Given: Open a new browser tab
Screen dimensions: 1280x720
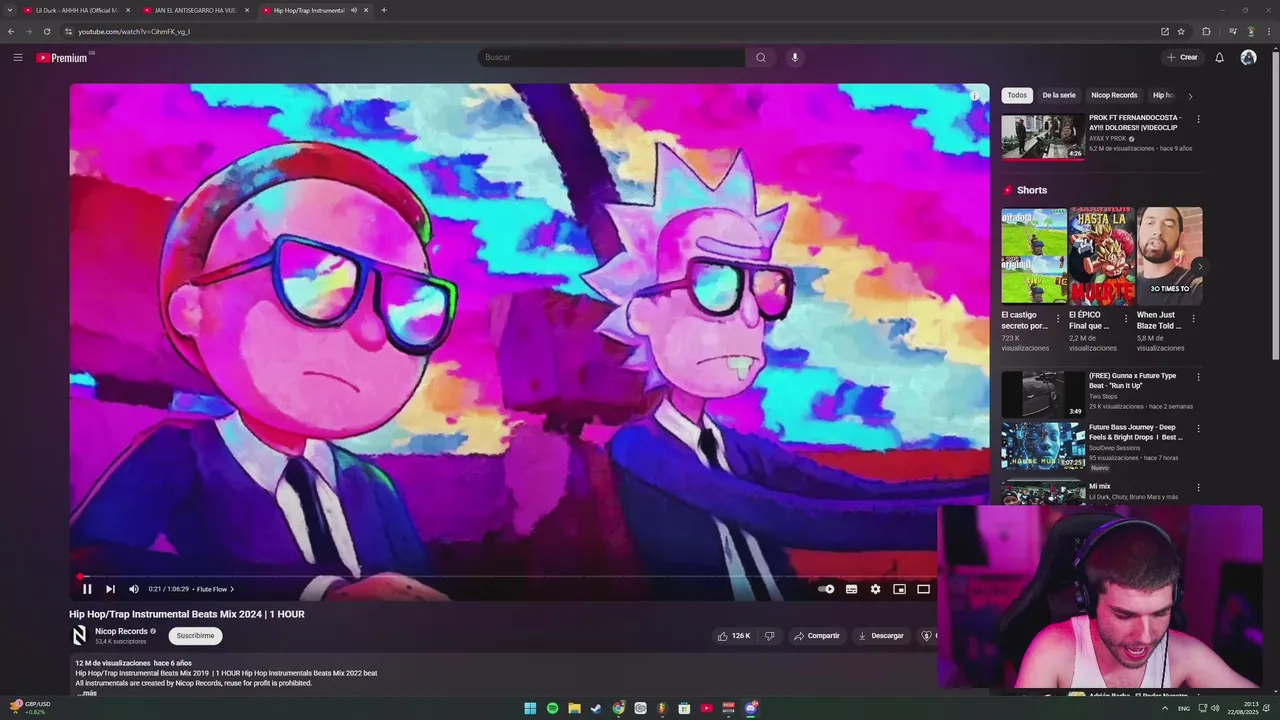Looking at the screenshot, I should [x=384, y=10].
